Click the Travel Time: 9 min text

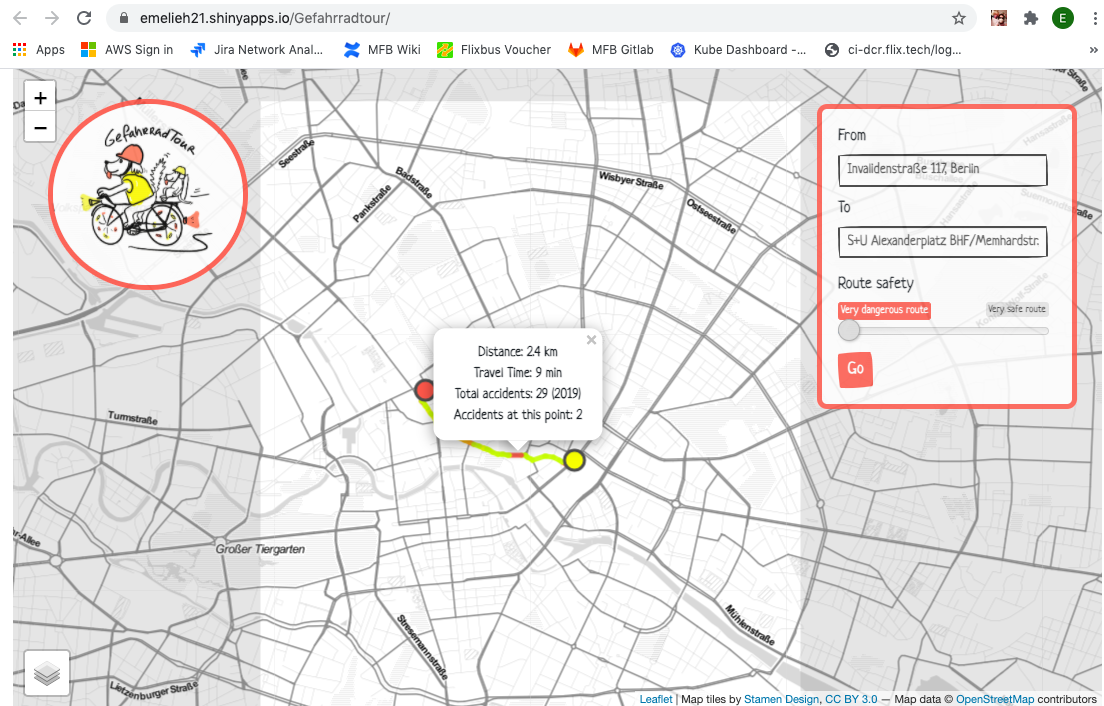pyautogui.click(x=518, y=372)
